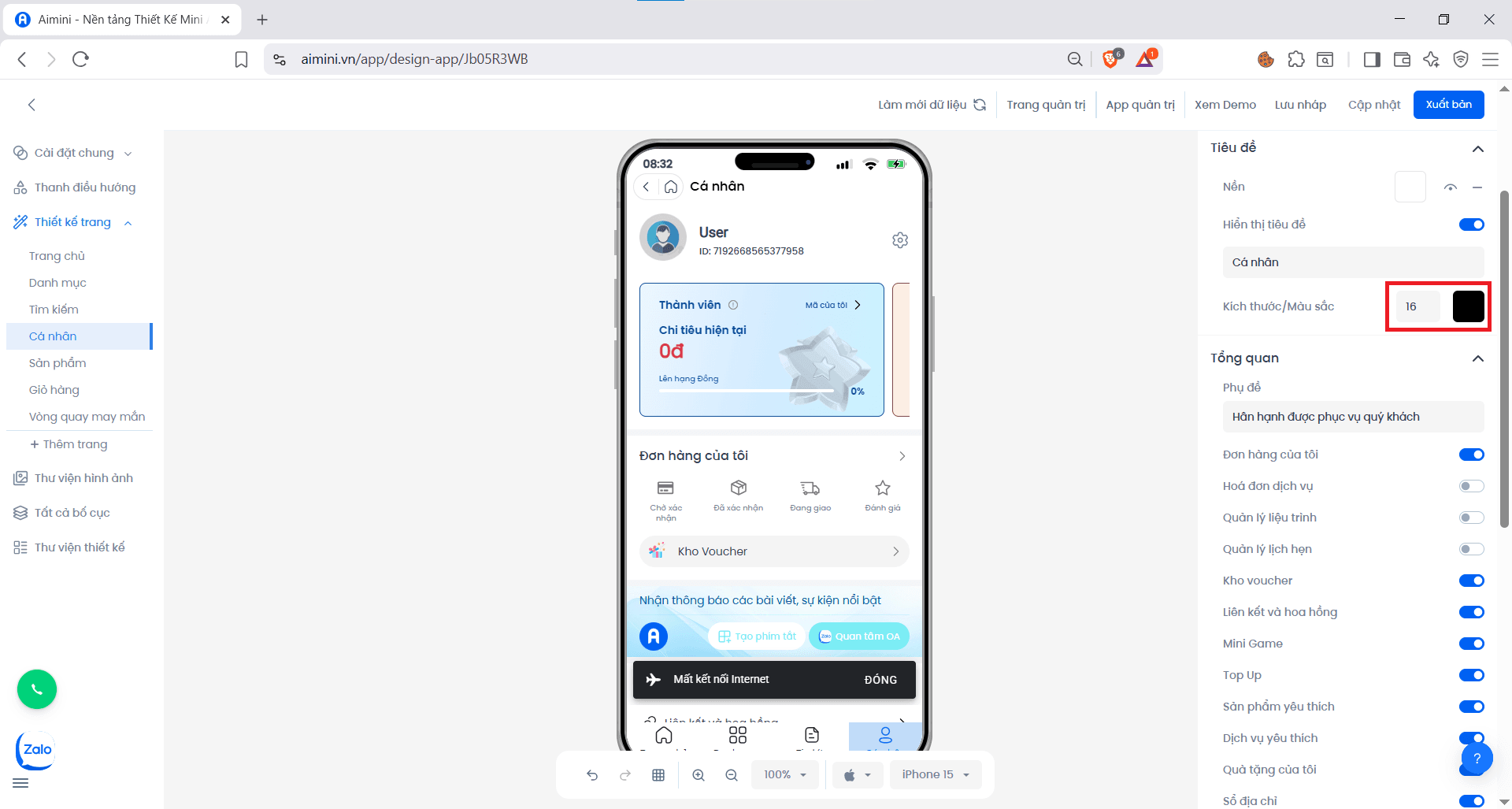This screenshot has width=1512, height=809.
Task: Click the eye icon next to Nền
Action: pos(1450,187)
